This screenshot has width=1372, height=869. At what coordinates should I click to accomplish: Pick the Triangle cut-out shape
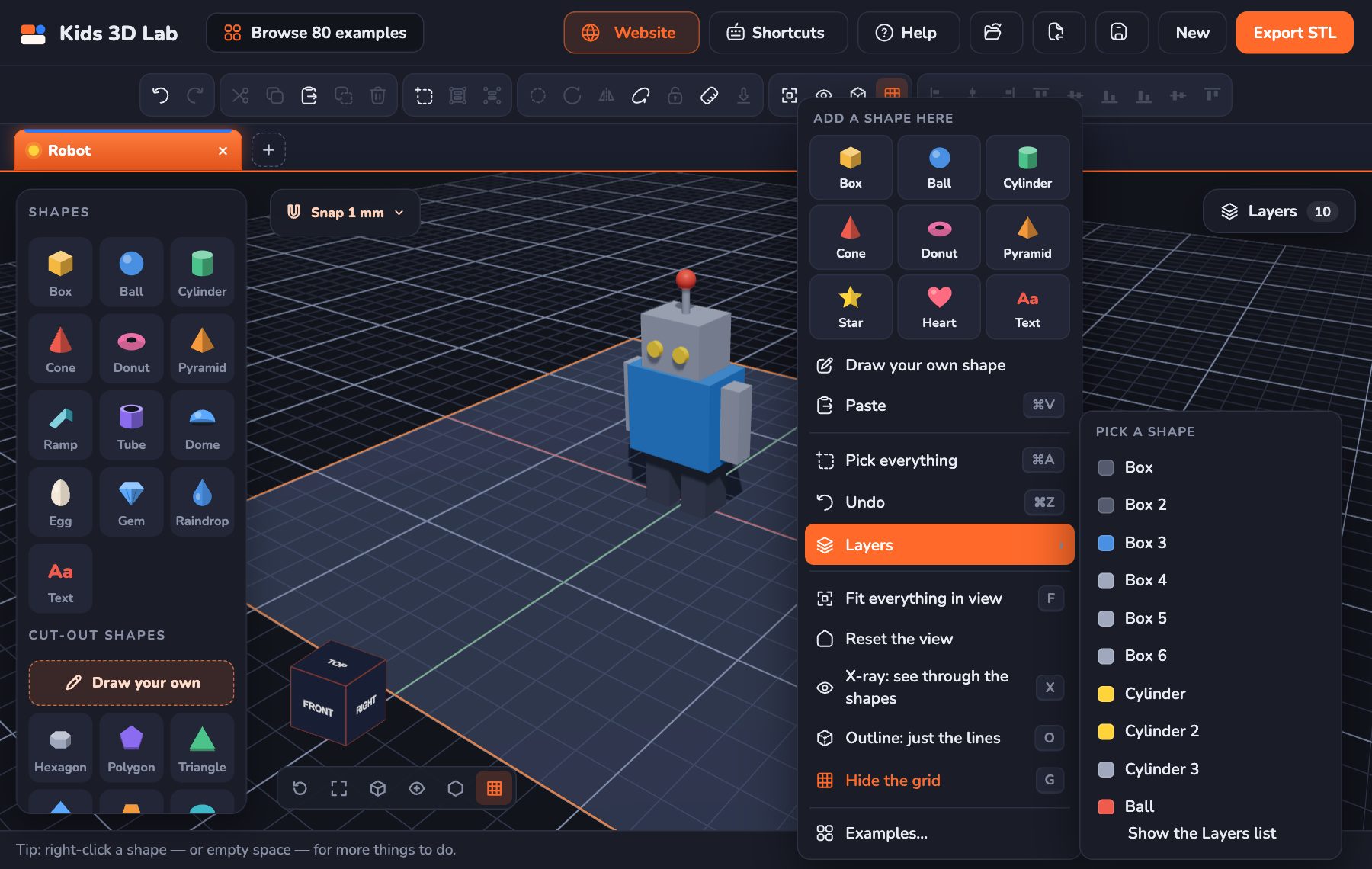tap(202, 748)
